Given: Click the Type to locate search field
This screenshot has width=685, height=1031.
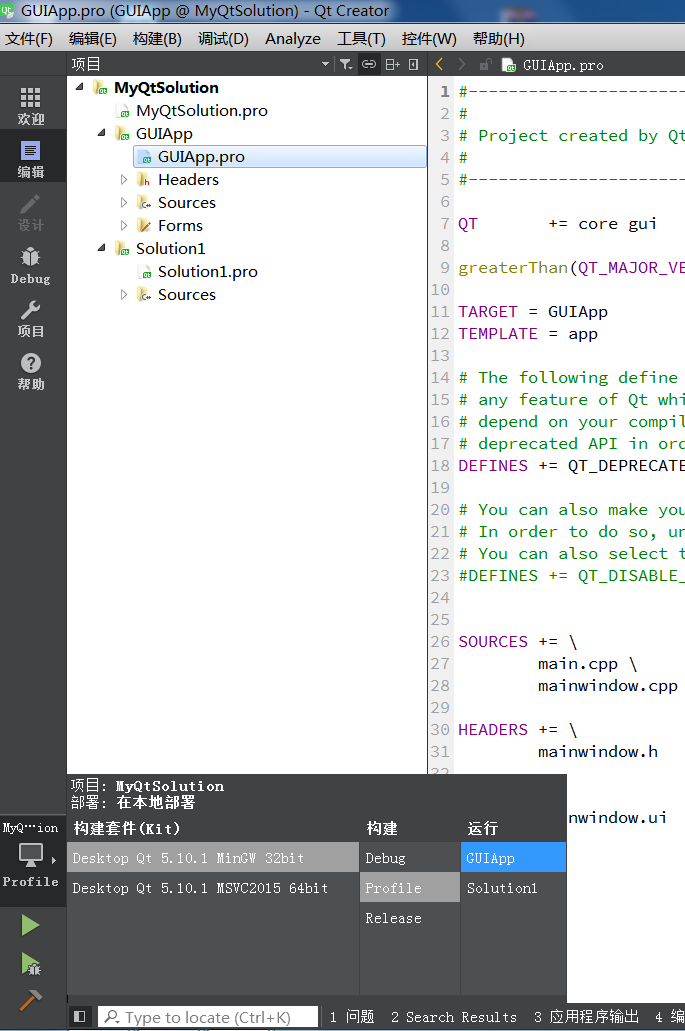Looking at the screenshot, I should 208,1017.
